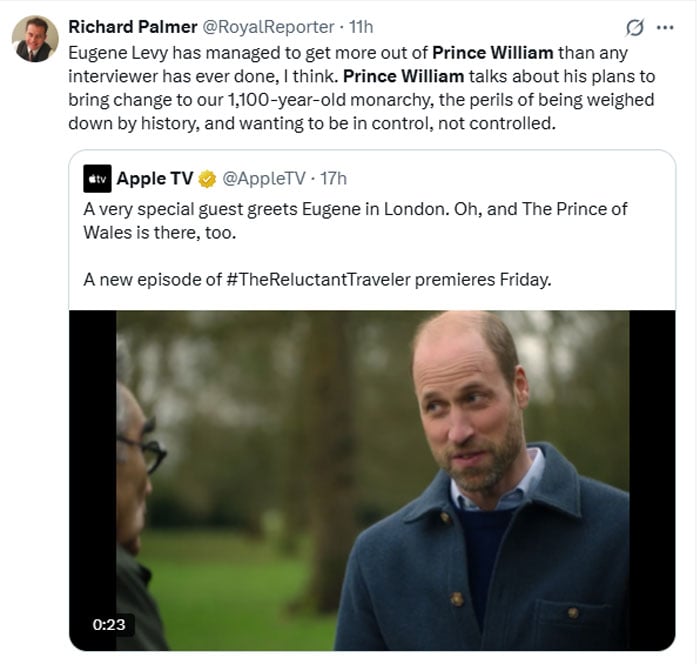Image resolution: width=700 pixels, height=664 pixels.
Task: Click Richard Palmer's profile avatar
Action: click(x=34, y=38)
